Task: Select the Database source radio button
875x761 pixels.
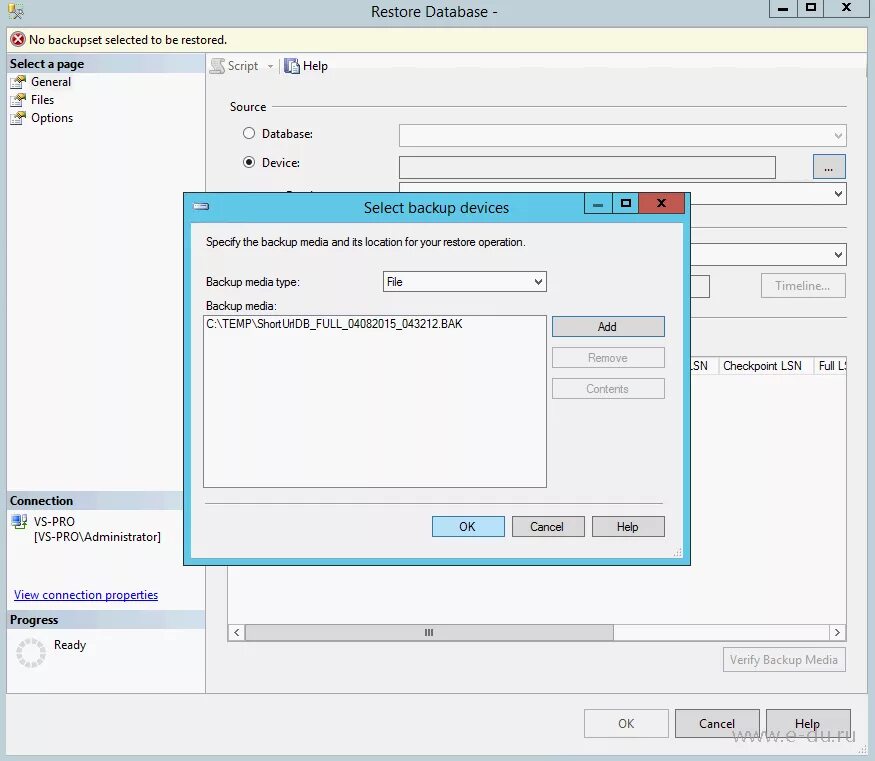Action: (x=249, y=133)
